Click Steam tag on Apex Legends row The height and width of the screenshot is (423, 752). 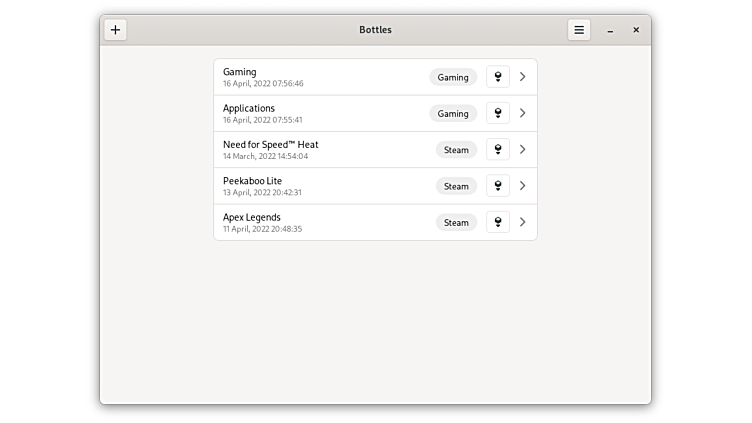point(456,222)
